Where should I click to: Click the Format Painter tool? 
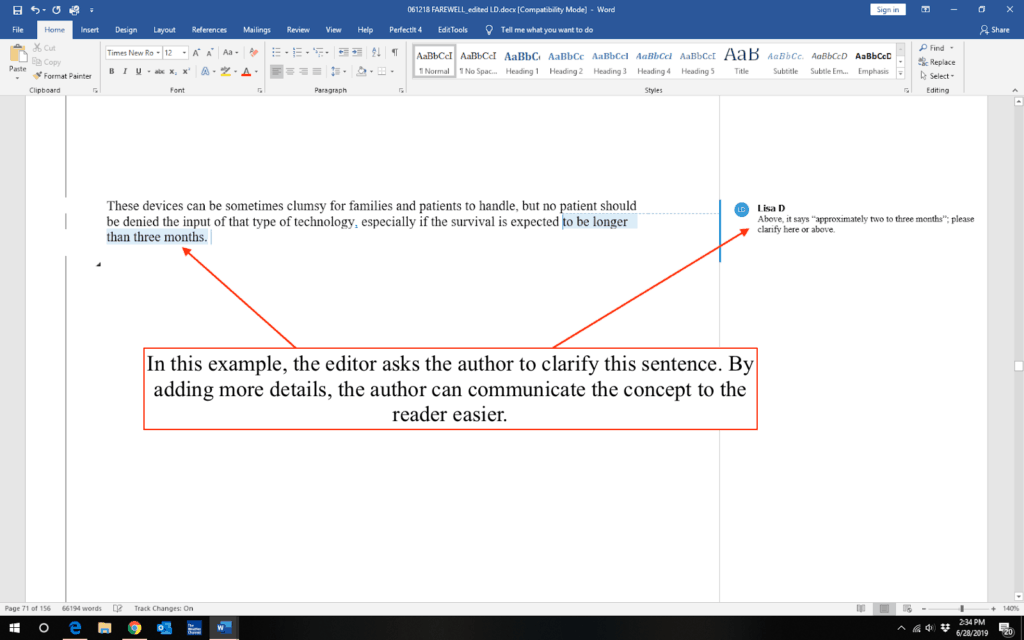pos(63,76)
